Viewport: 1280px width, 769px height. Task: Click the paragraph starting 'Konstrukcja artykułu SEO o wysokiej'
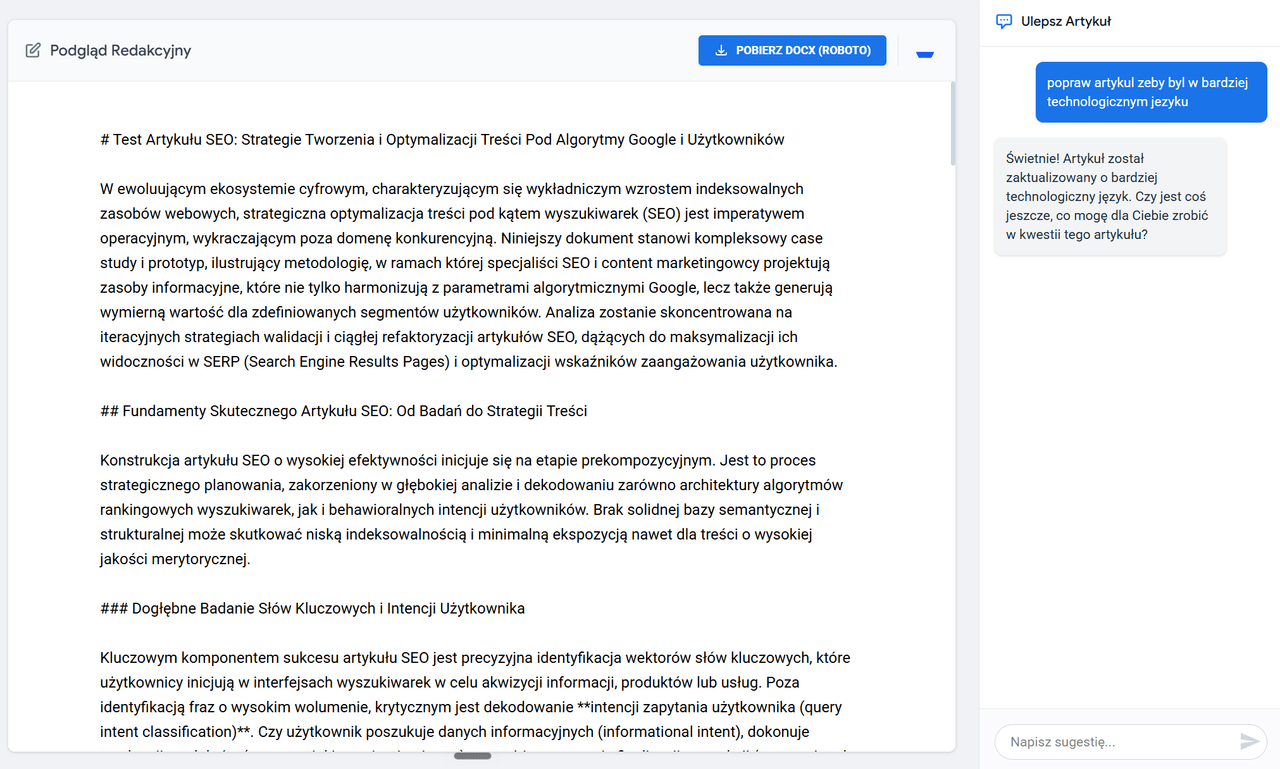click(472, 510)
